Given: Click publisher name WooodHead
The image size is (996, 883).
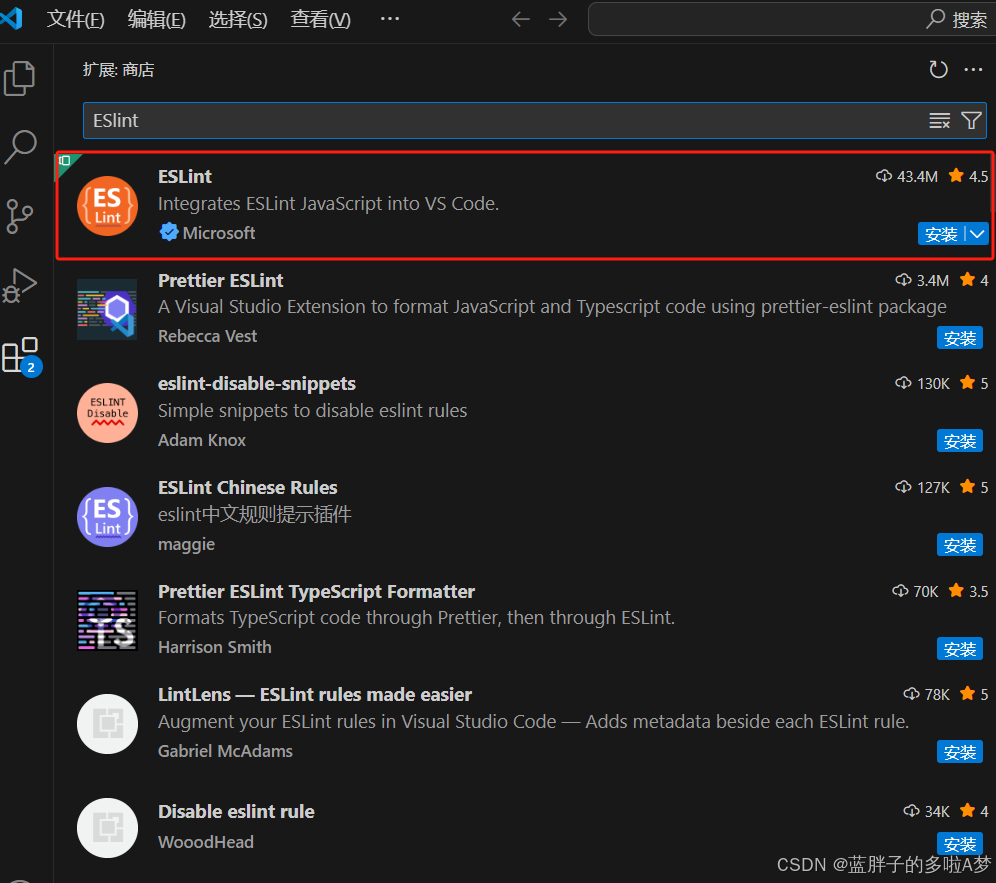Looking at the screenshot, I should point(206,842).
